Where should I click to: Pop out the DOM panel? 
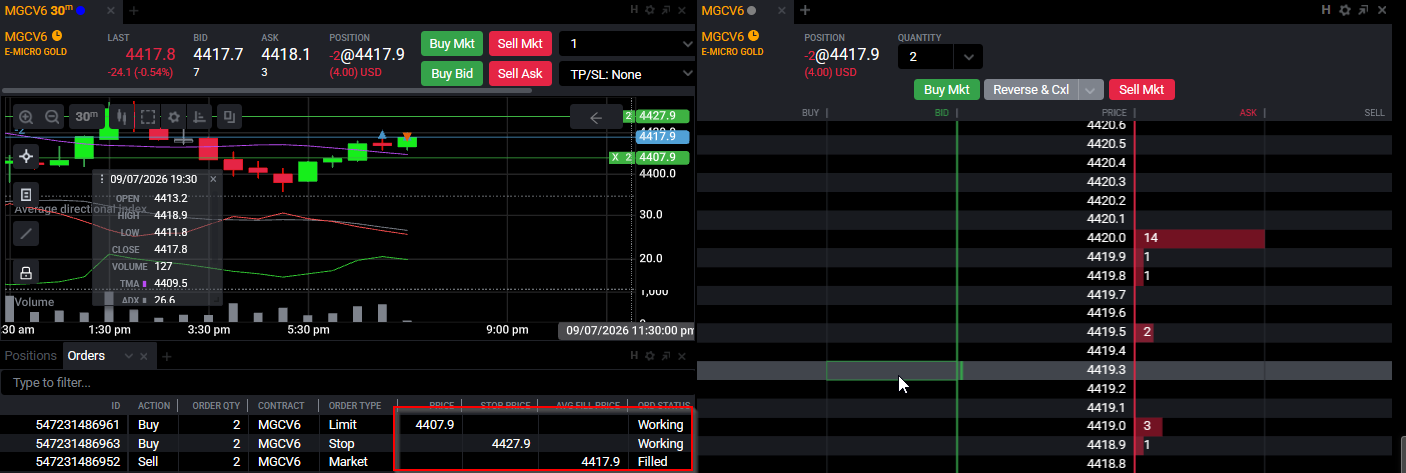pyautogui.click(x=1362, y=9)
